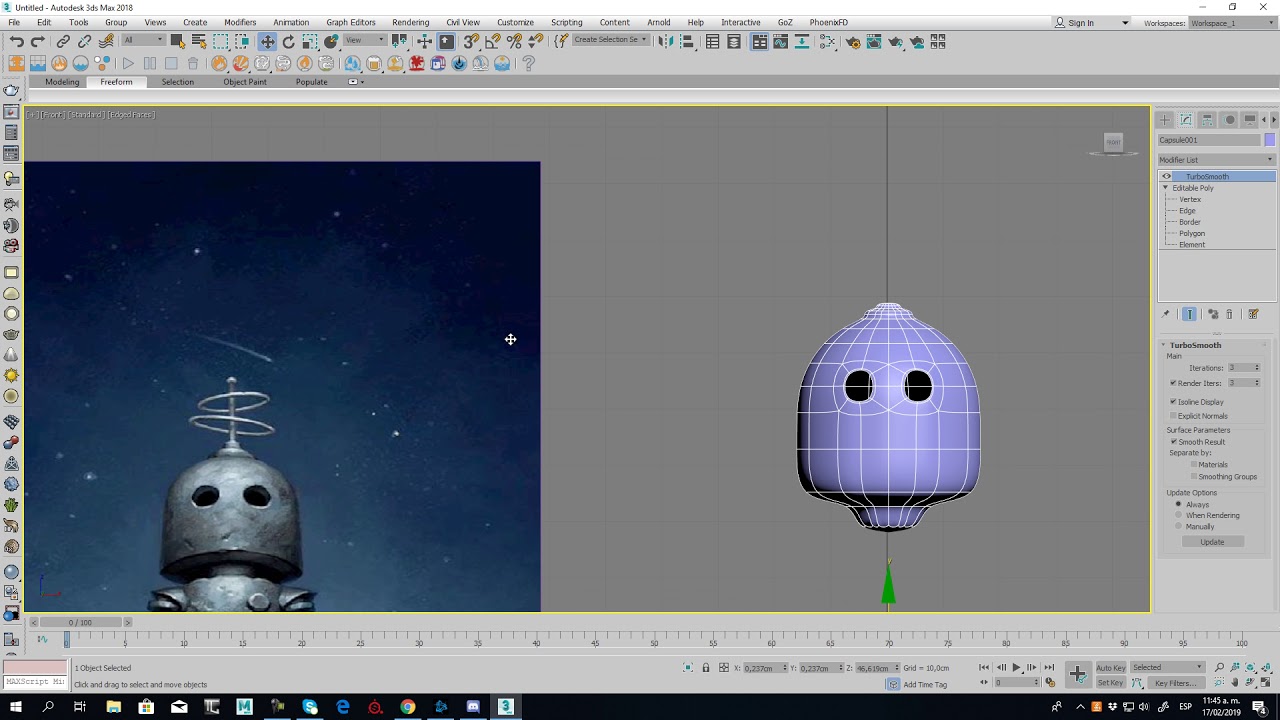Open the Rendering menu

coord(410,22)
